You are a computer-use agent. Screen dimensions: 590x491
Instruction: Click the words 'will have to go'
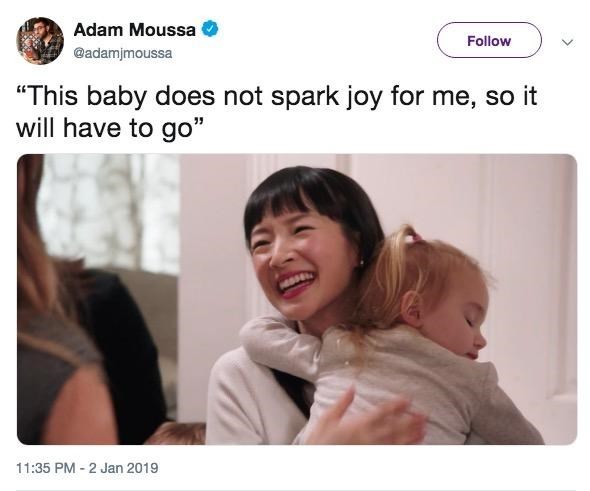[x=104, y=128]
